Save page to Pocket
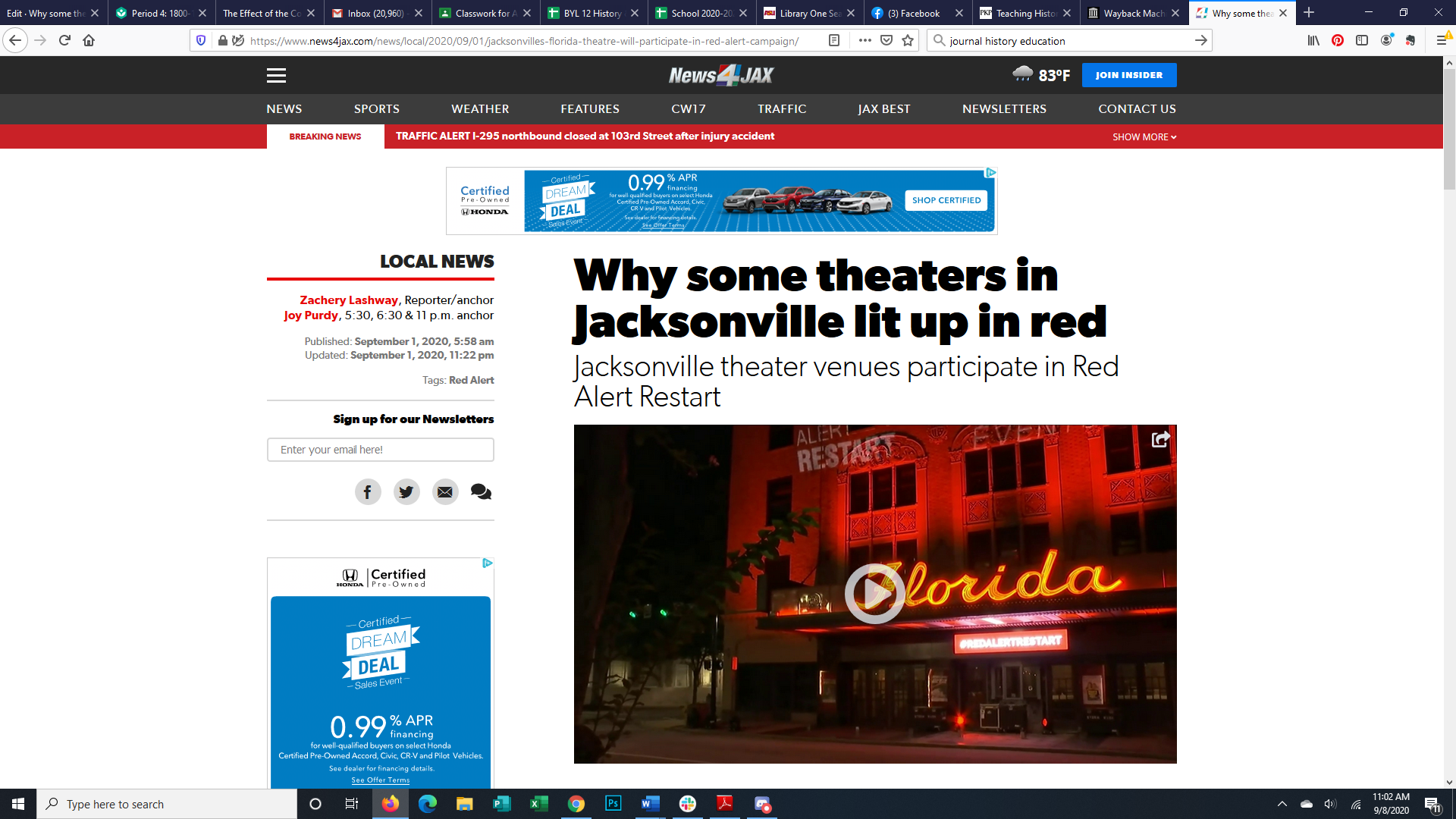 pyautogui.click(x=886, y=41)
